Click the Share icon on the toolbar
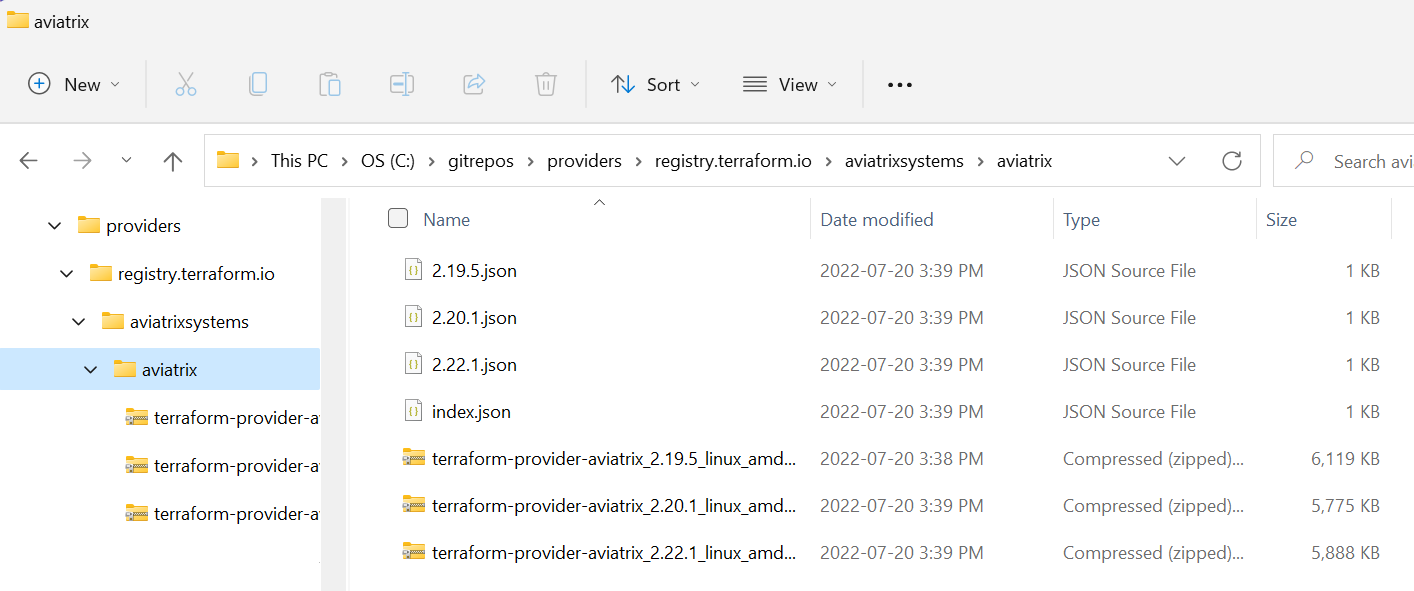 pyautogui.click(x=474, y=84)
